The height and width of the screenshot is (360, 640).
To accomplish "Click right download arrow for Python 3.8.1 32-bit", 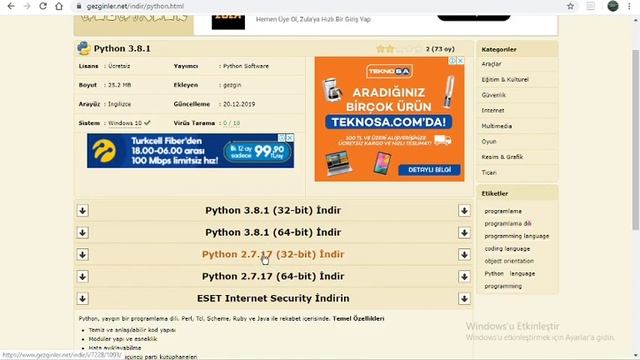I will click(x=464, y=211).
